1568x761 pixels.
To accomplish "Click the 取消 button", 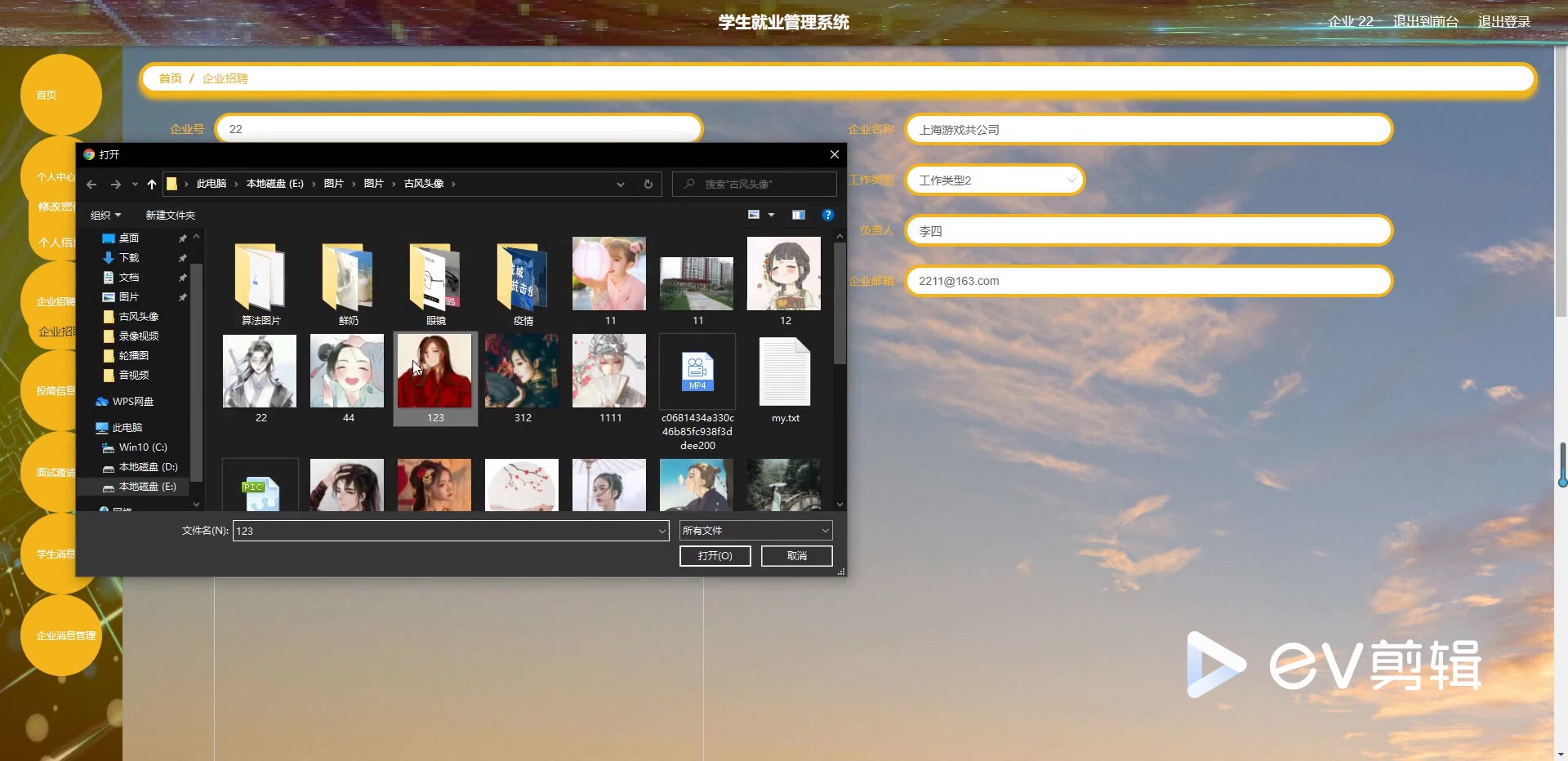I will coord(797,556).
